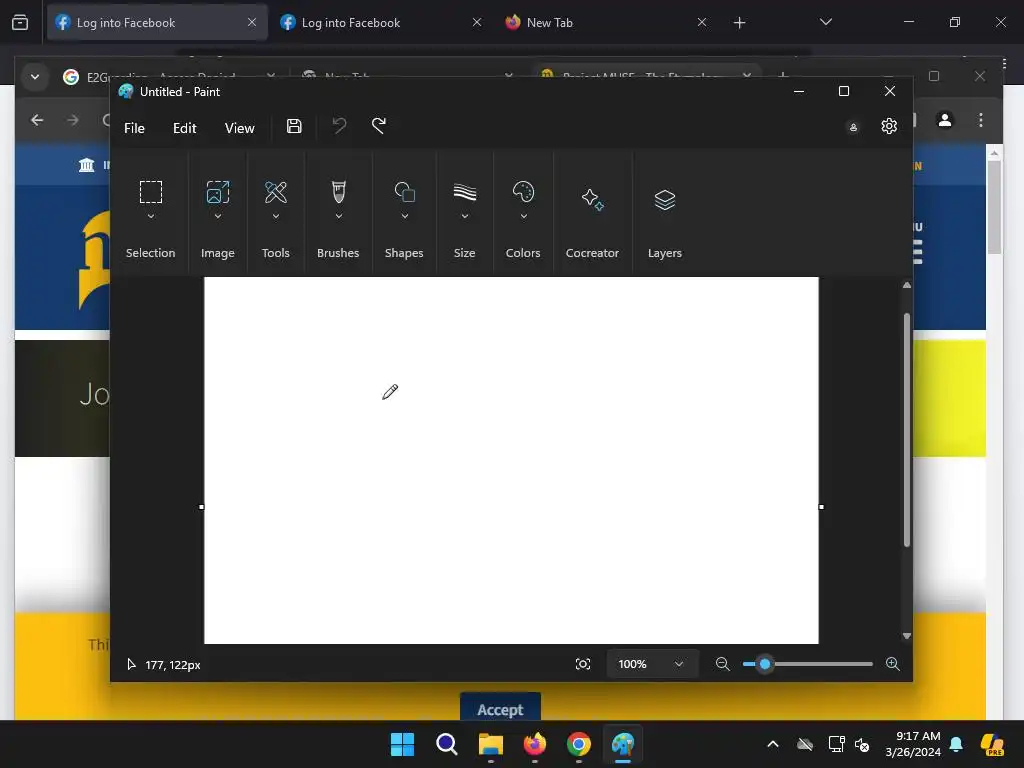
Task: Switch to Firefox from taskbar
Action: point(535,744)
